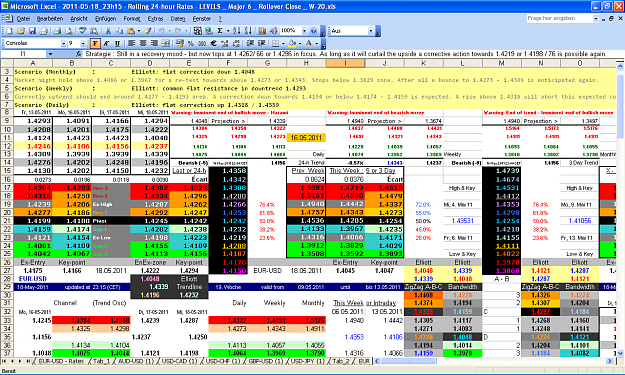625x375 pixels.
Task: Toggle centered text alignment
Action: coord(143,43)
